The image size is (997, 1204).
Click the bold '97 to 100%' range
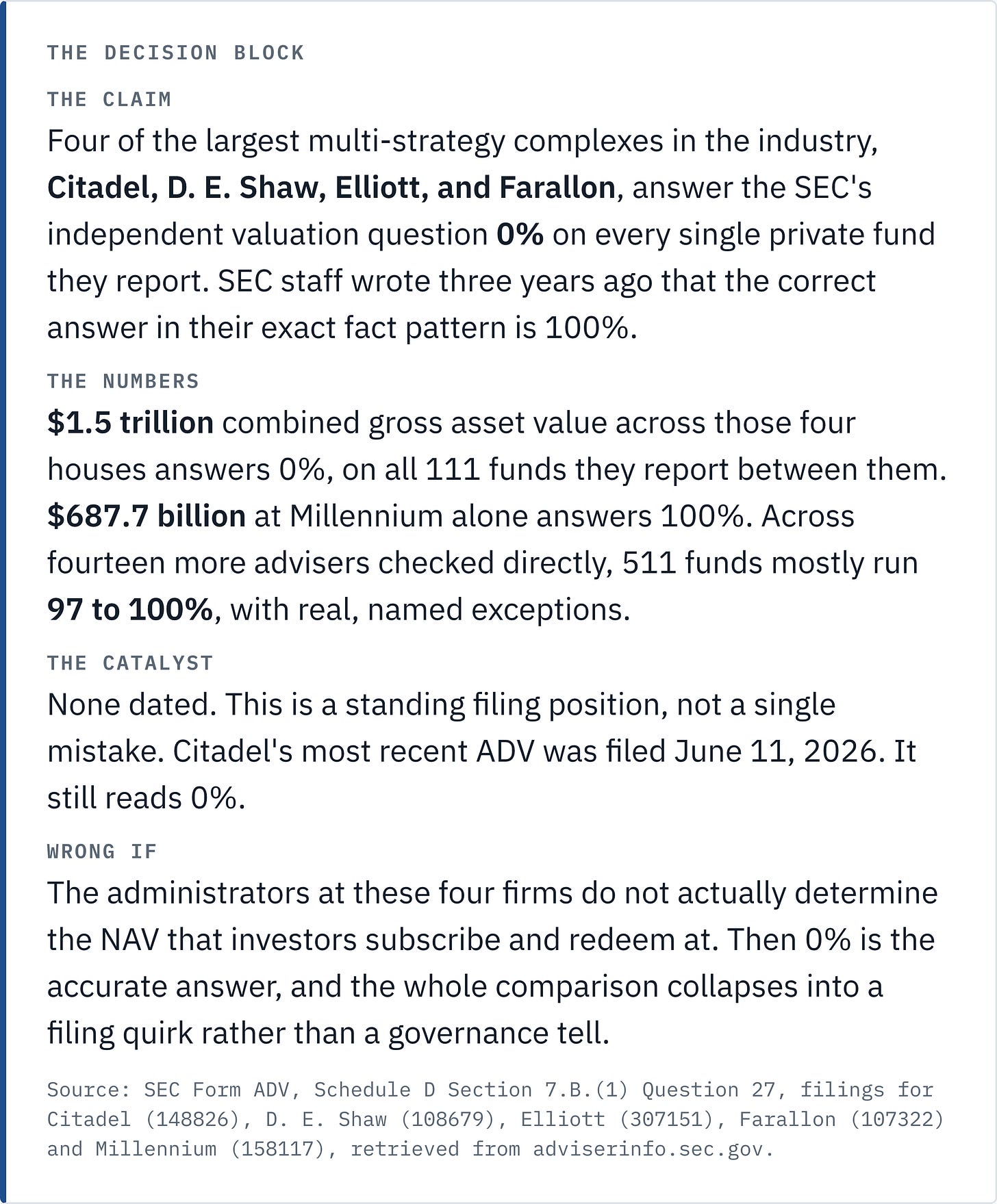[x=130, y=609]
